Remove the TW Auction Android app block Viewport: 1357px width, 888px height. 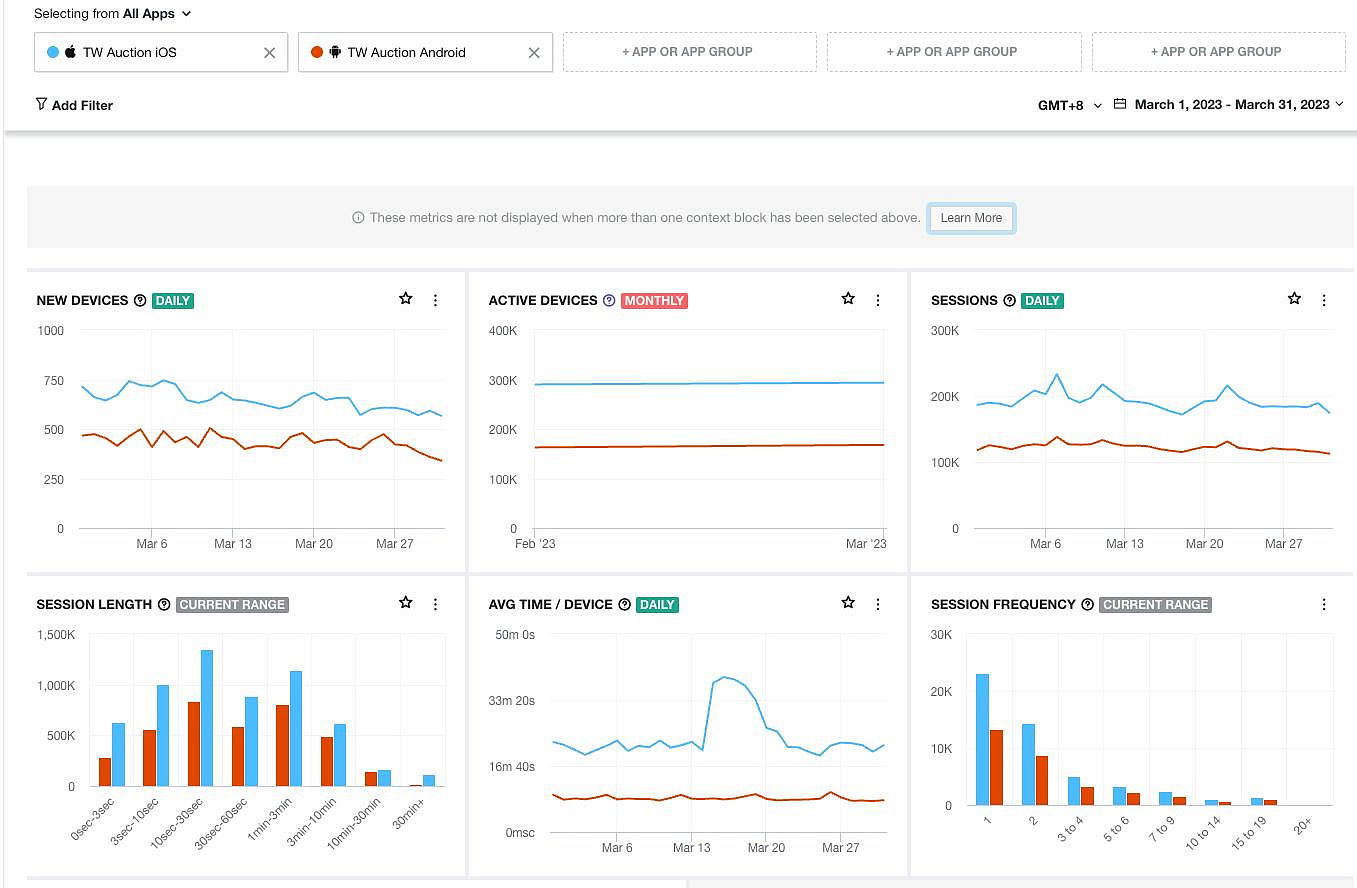534,53
